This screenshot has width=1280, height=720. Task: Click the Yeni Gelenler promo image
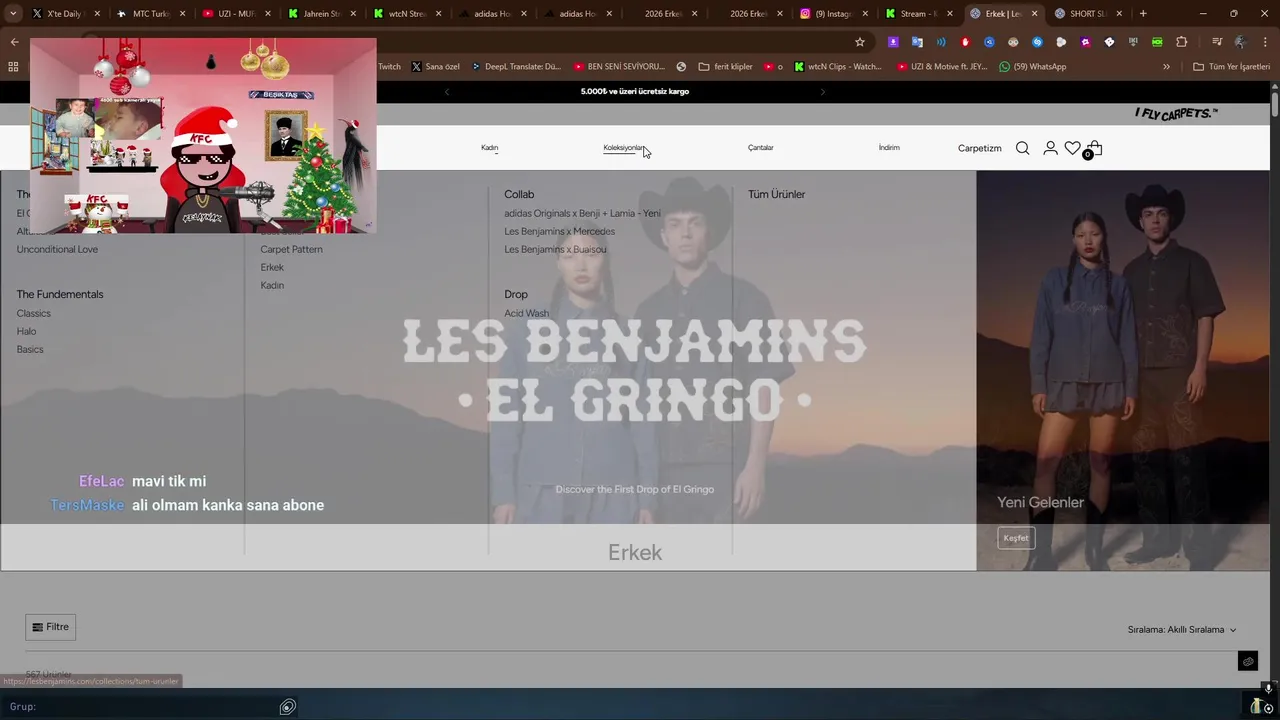[1123, 370]
